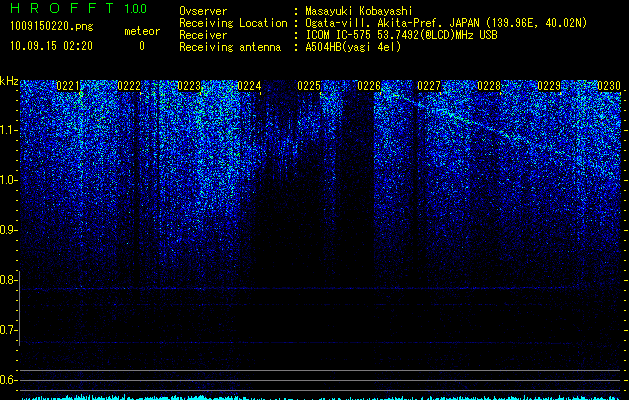Click the 1.1 frequency axis label
Screen dimensions: 629x400
coord(8,130)
